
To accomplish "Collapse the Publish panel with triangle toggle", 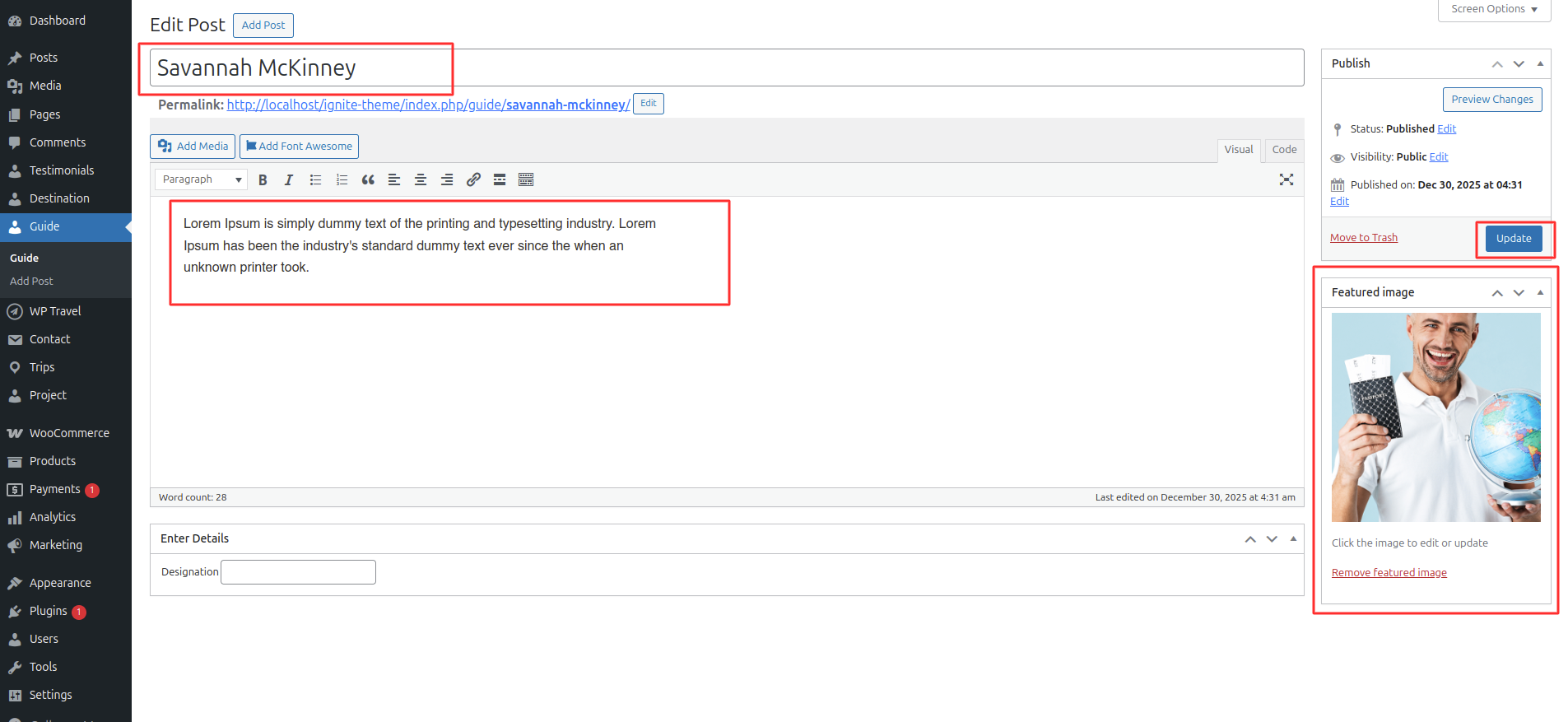I will [1540, 63].
